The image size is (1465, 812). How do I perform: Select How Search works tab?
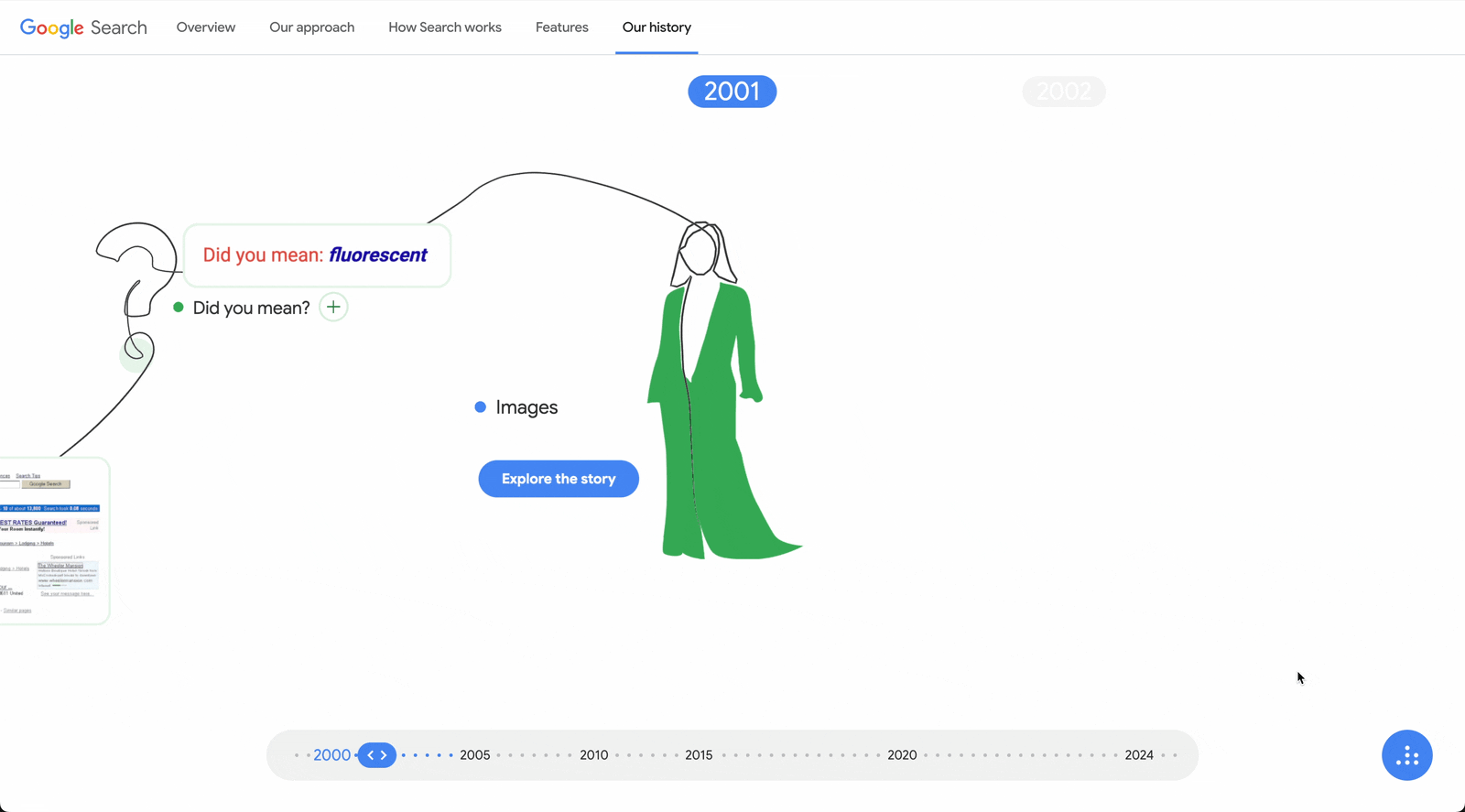click(445, 27)
